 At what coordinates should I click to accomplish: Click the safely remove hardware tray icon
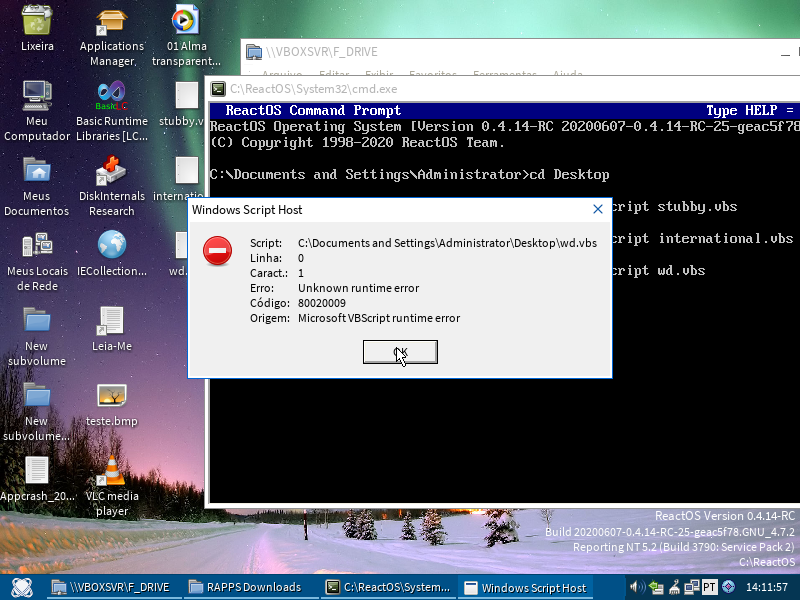[656, 587]
